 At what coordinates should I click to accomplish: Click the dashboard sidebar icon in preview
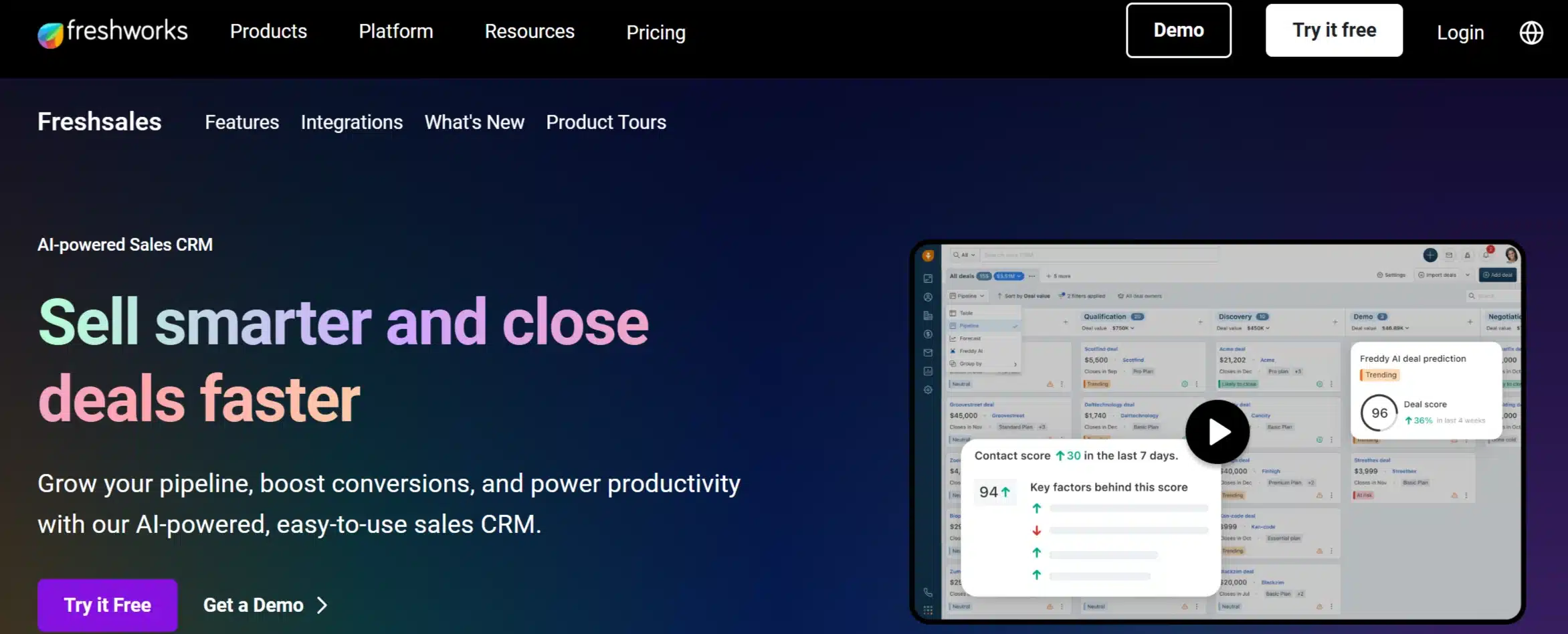point(928,278)
